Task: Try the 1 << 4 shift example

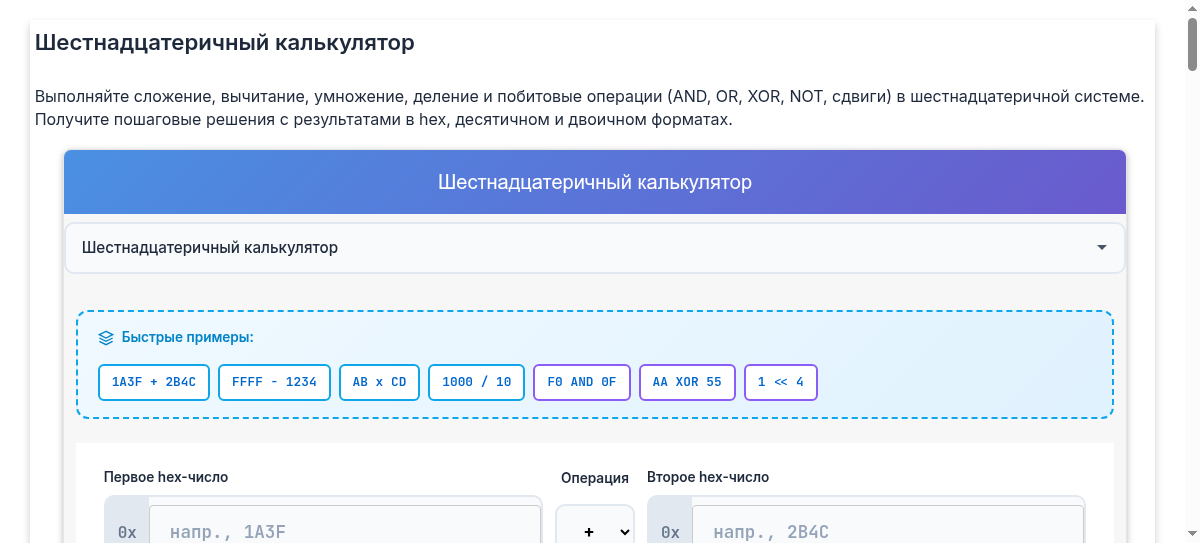Action: point(781,382)
